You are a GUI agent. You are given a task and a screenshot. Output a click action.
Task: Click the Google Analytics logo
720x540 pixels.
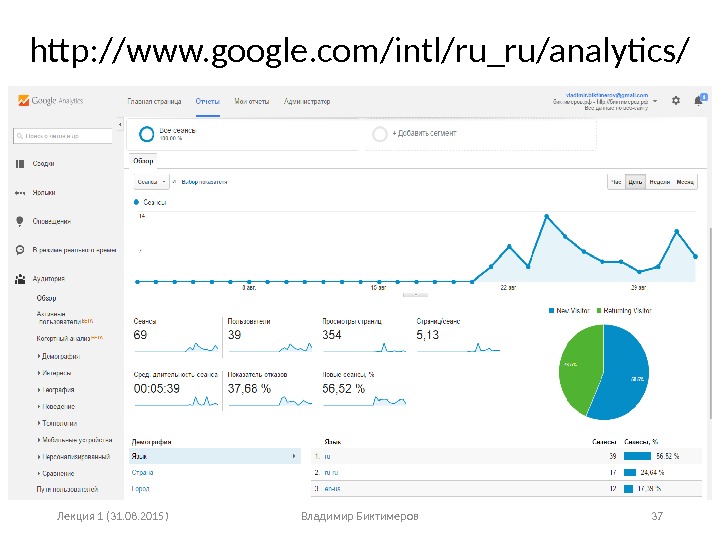[x=51, y=101]
